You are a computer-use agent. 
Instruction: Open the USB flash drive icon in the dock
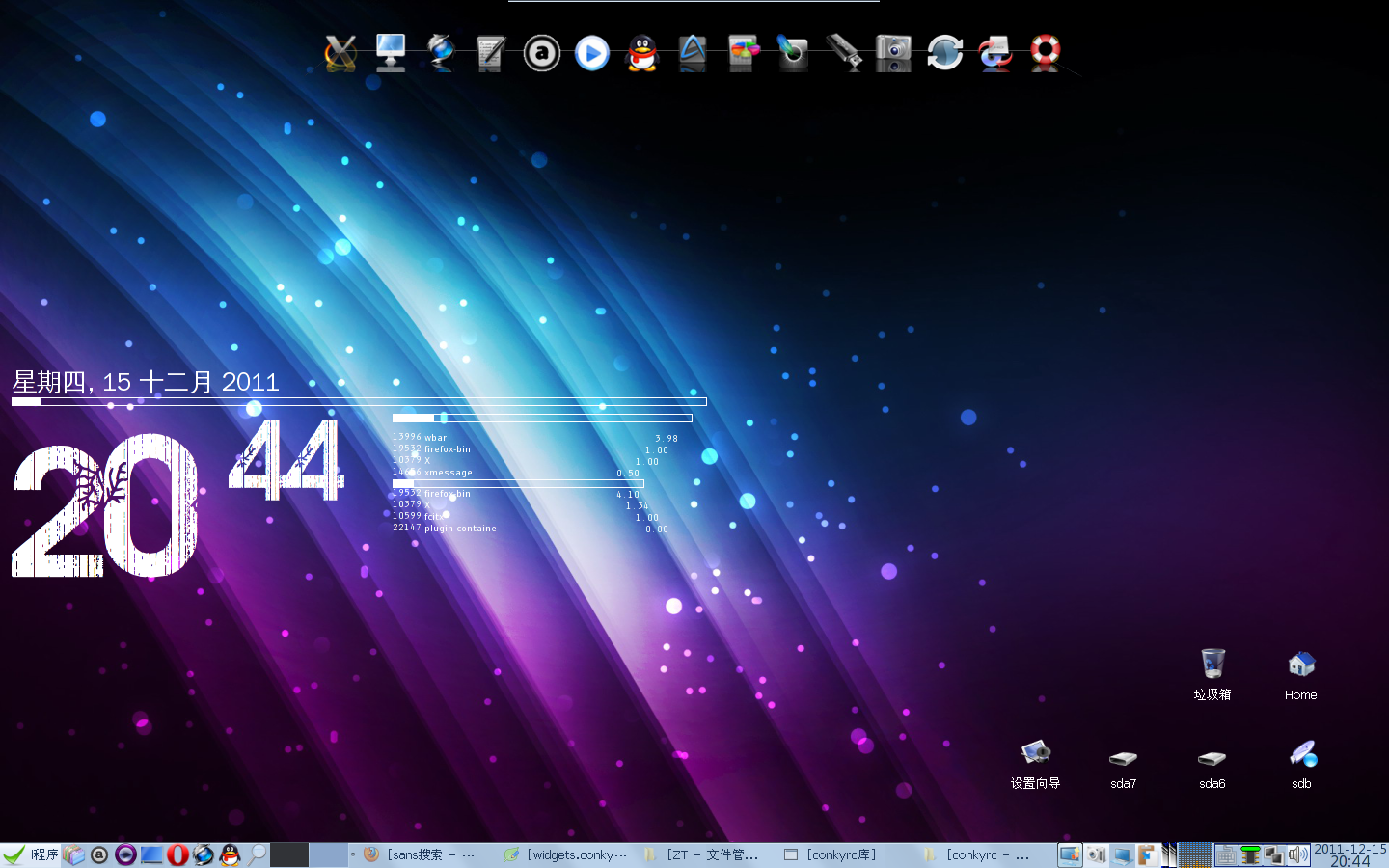click(x=844, y=53)
